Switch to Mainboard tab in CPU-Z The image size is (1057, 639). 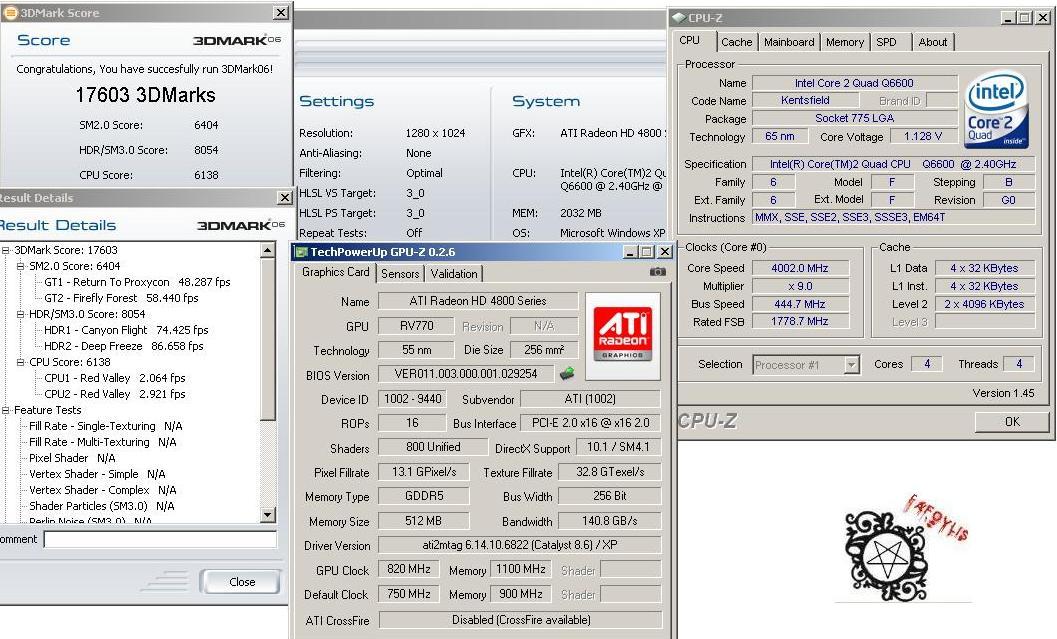(789, 42)
